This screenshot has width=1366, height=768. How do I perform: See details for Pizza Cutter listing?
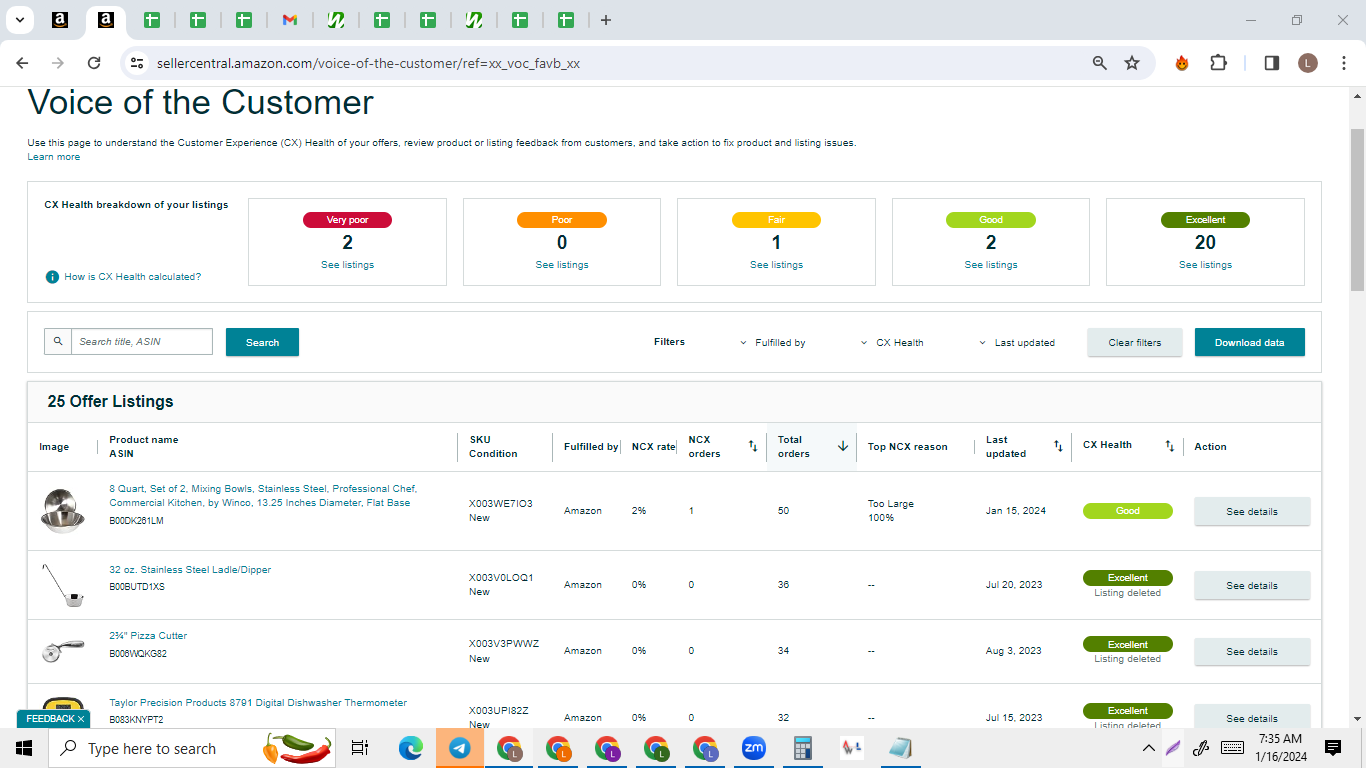[1252, 651]
